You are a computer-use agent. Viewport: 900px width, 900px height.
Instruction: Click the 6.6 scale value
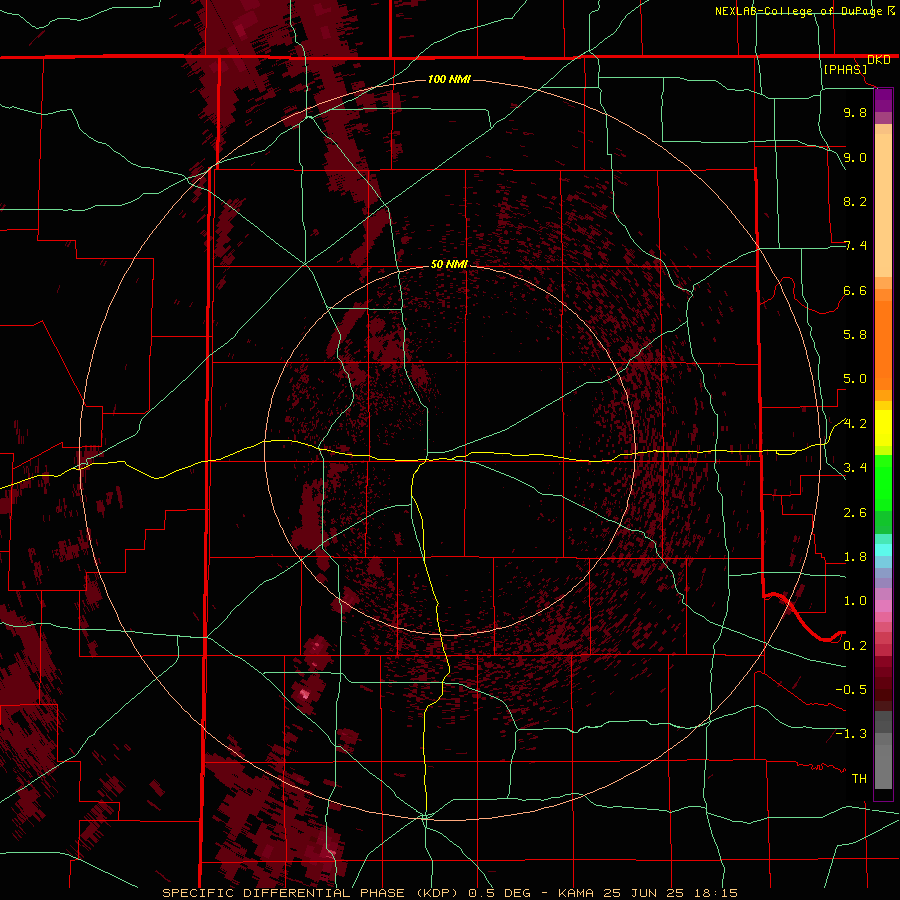[x=855, y=290]
